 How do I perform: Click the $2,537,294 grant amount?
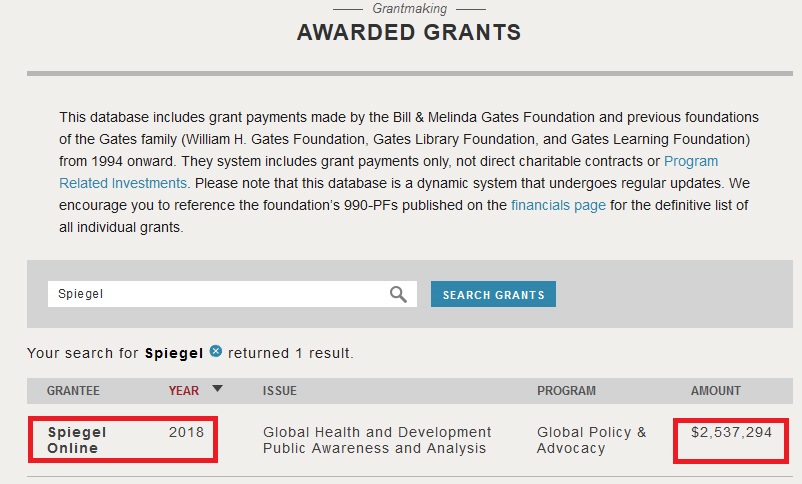tap(729, 432)
